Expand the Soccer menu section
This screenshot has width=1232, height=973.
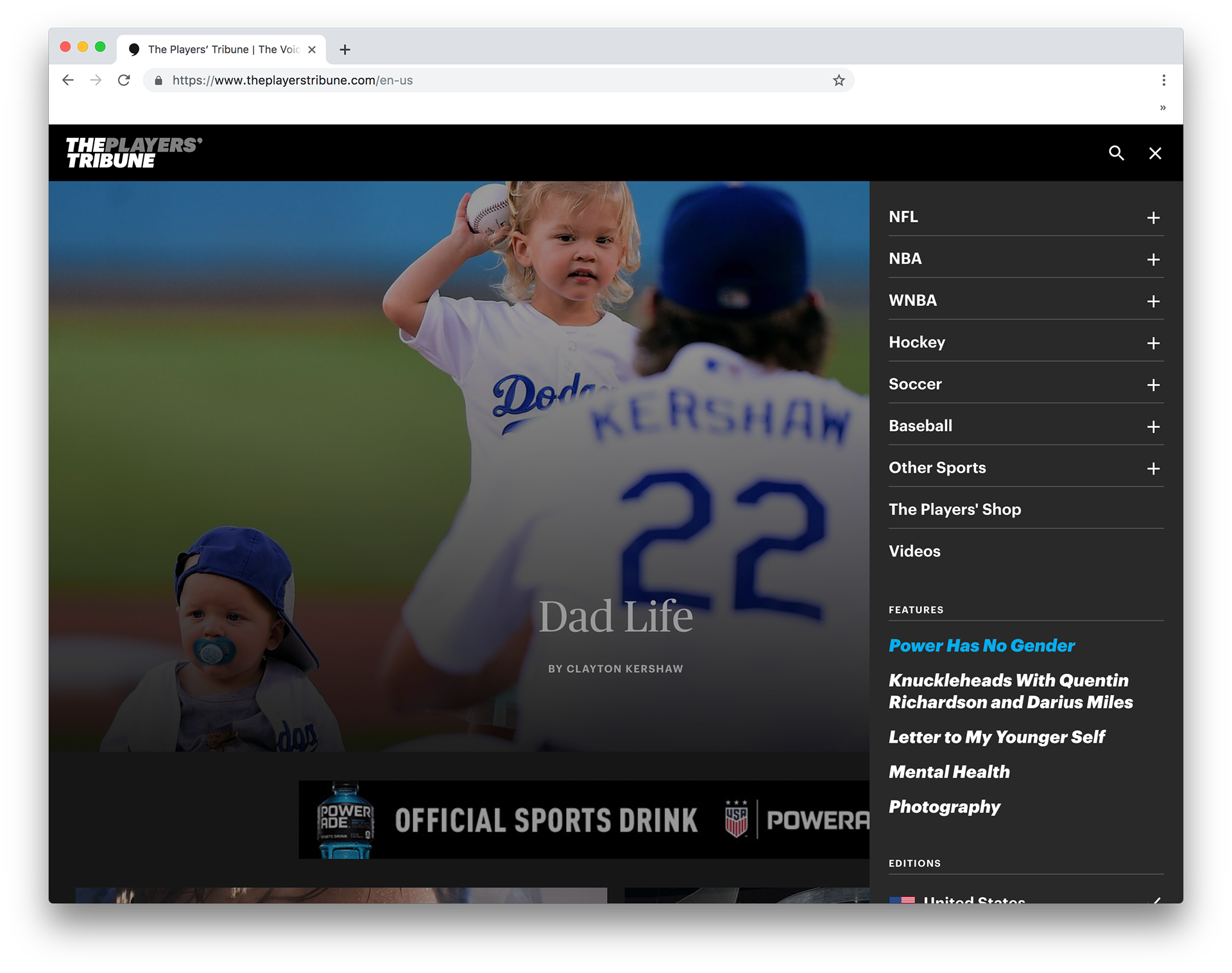tap(1153, 385)
